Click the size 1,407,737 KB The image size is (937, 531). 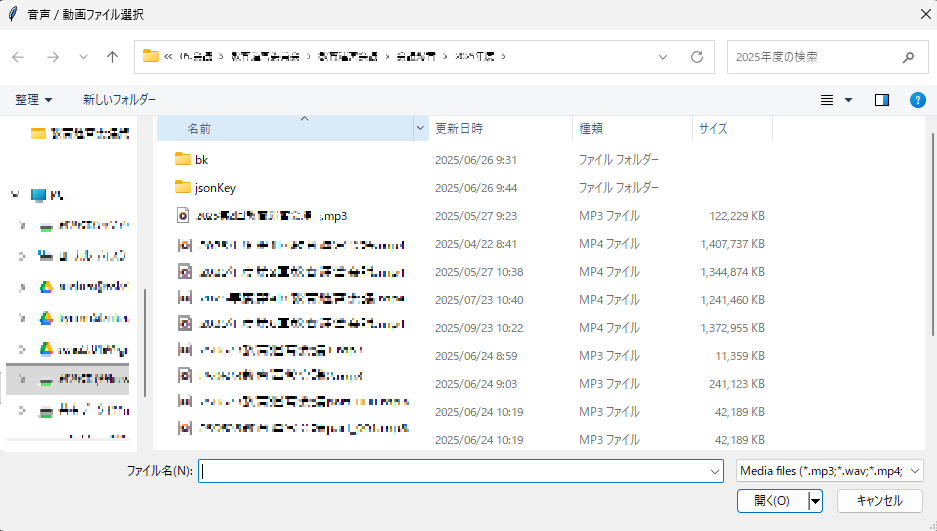coord(732,244)
